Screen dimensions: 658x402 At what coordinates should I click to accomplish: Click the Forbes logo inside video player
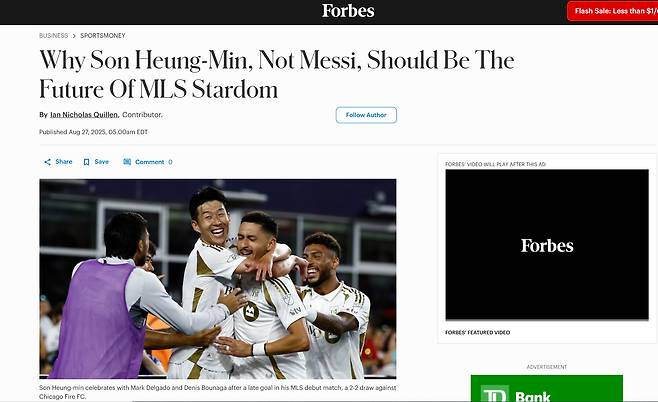547,245
